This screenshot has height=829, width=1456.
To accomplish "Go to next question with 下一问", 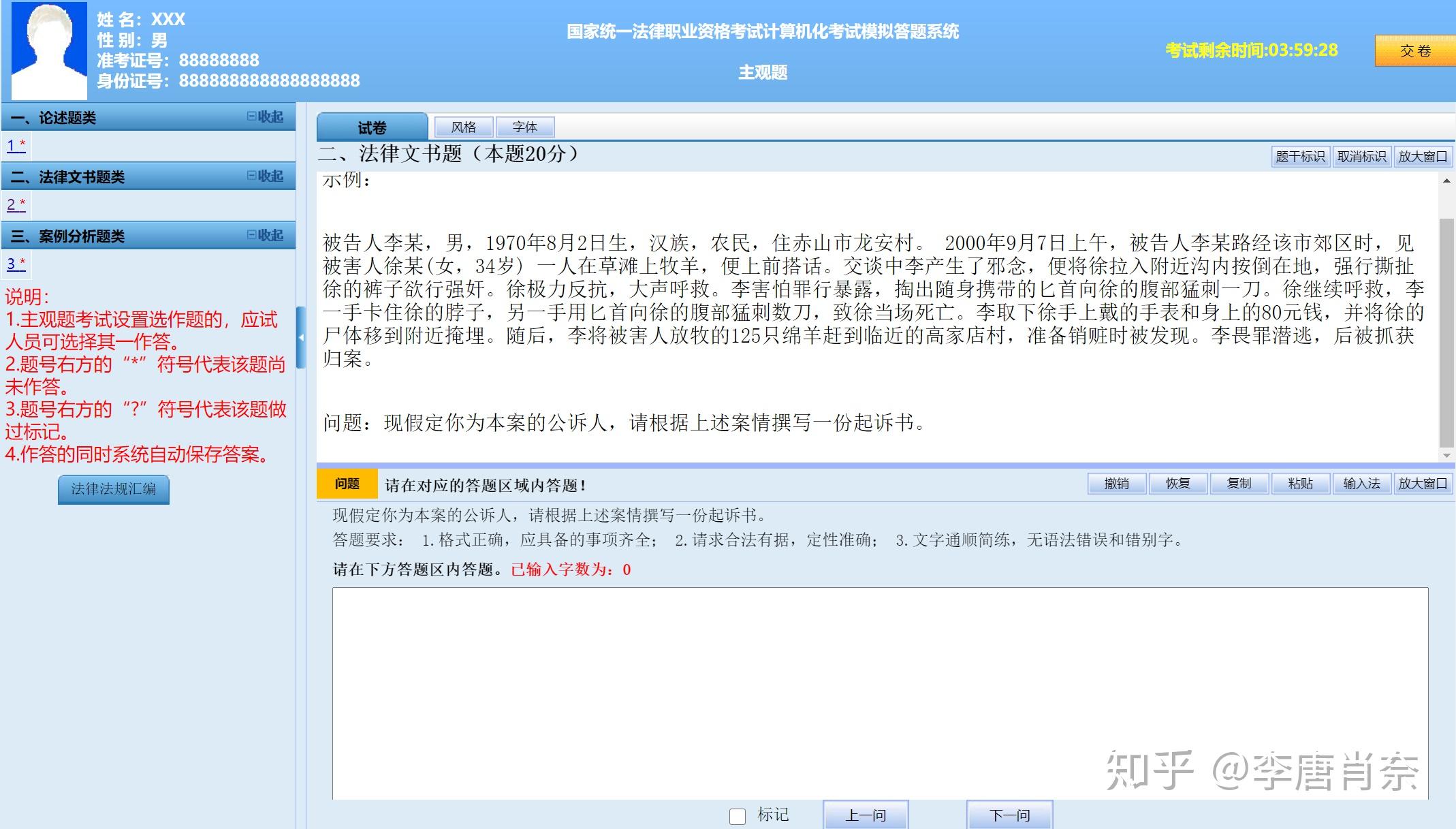I will 1009,815.
